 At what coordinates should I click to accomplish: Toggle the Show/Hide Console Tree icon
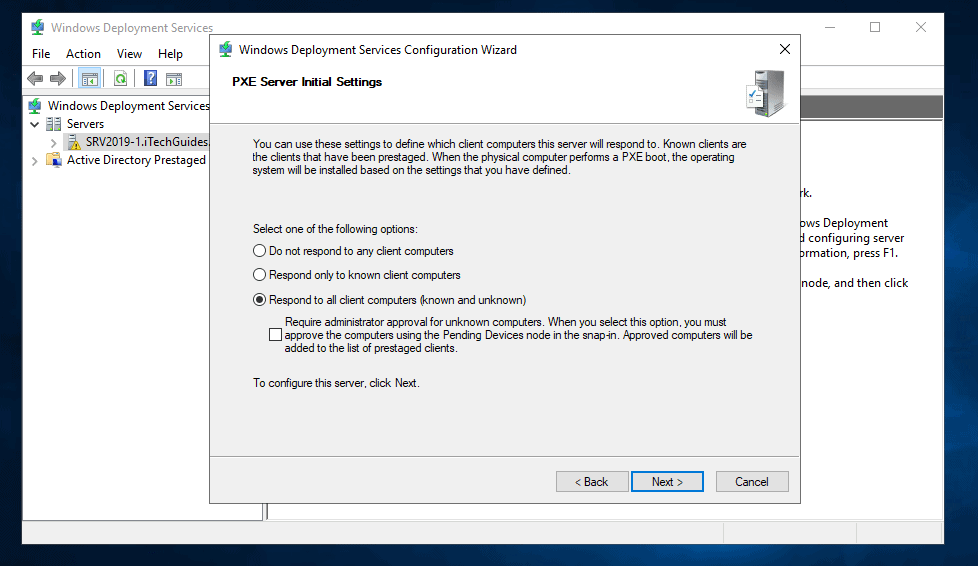[90, 79]
